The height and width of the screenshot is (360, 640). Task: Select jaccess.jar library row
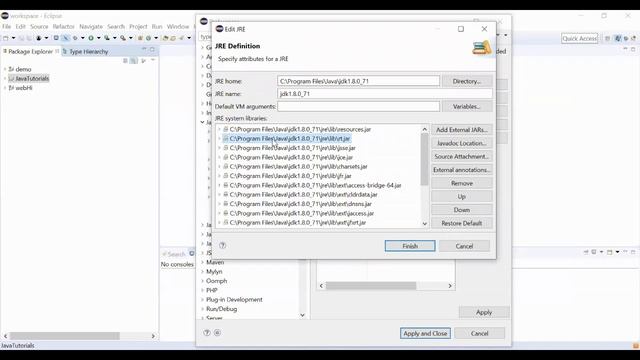point(302,213)
